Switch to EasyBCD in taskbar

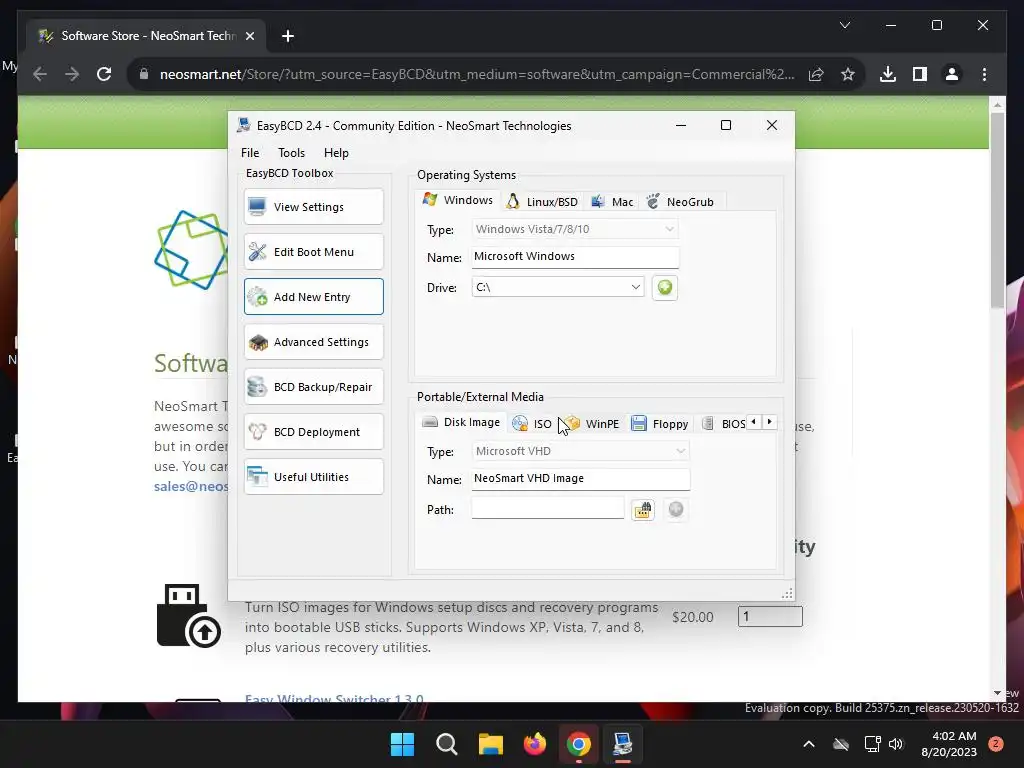[x=622, y=744]
